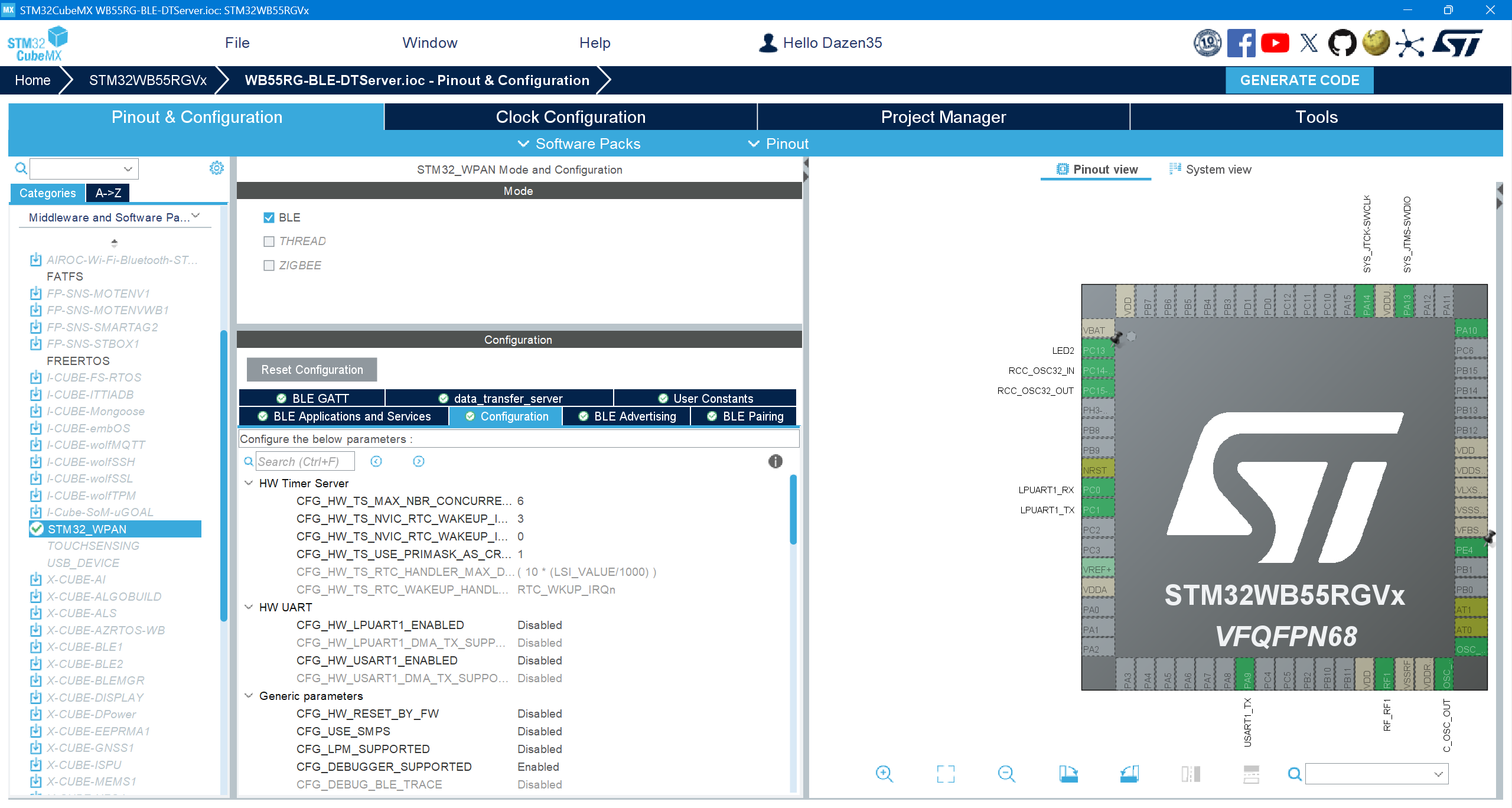Viewport: 1512px width, 808px height.
Task: Enable the THREAD checkbox
Action: tap(269, 241)
